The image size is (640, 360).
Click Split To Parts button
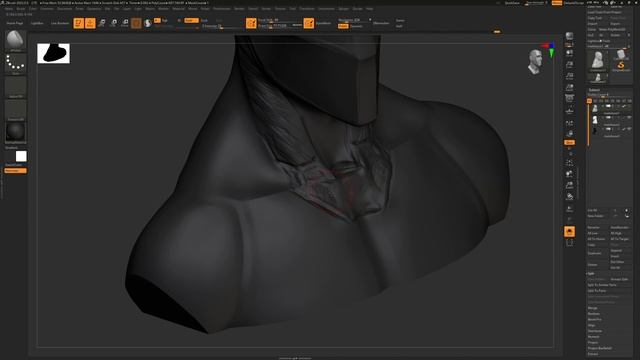[x=597, y=291]
